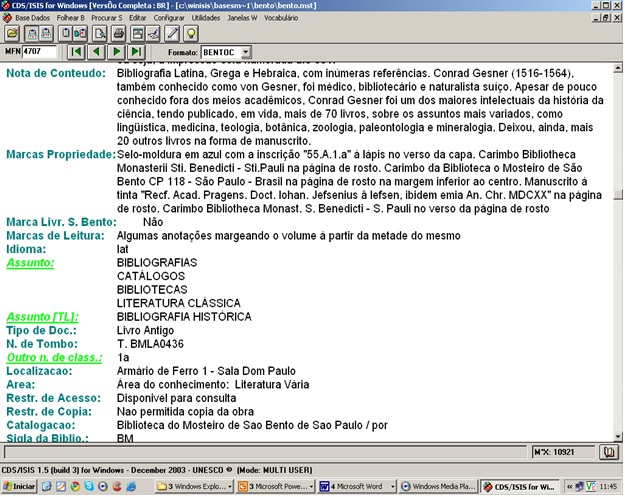Click the light bulb help icon
The height and width of the screenshot is (497, 625).
(191, 33)
